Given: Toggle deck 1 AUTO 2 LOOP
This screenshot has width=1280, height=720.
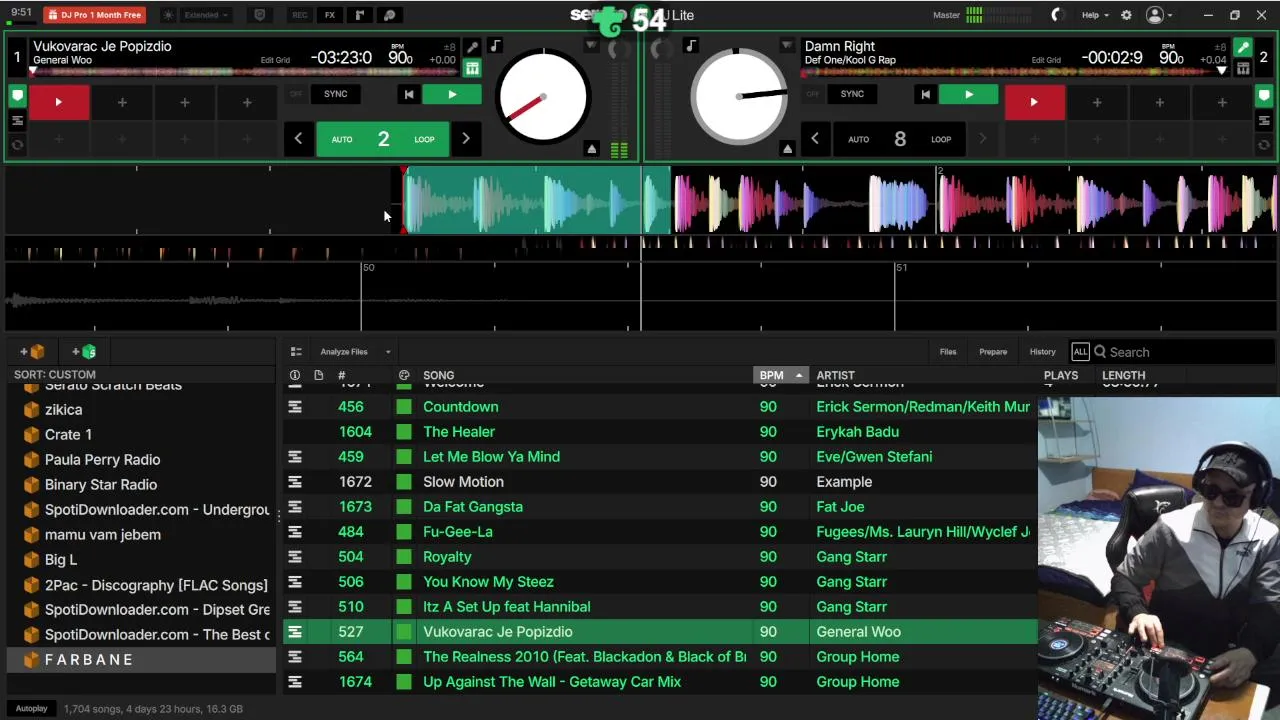Looking at the screenshot, I should tap(383, 139).
